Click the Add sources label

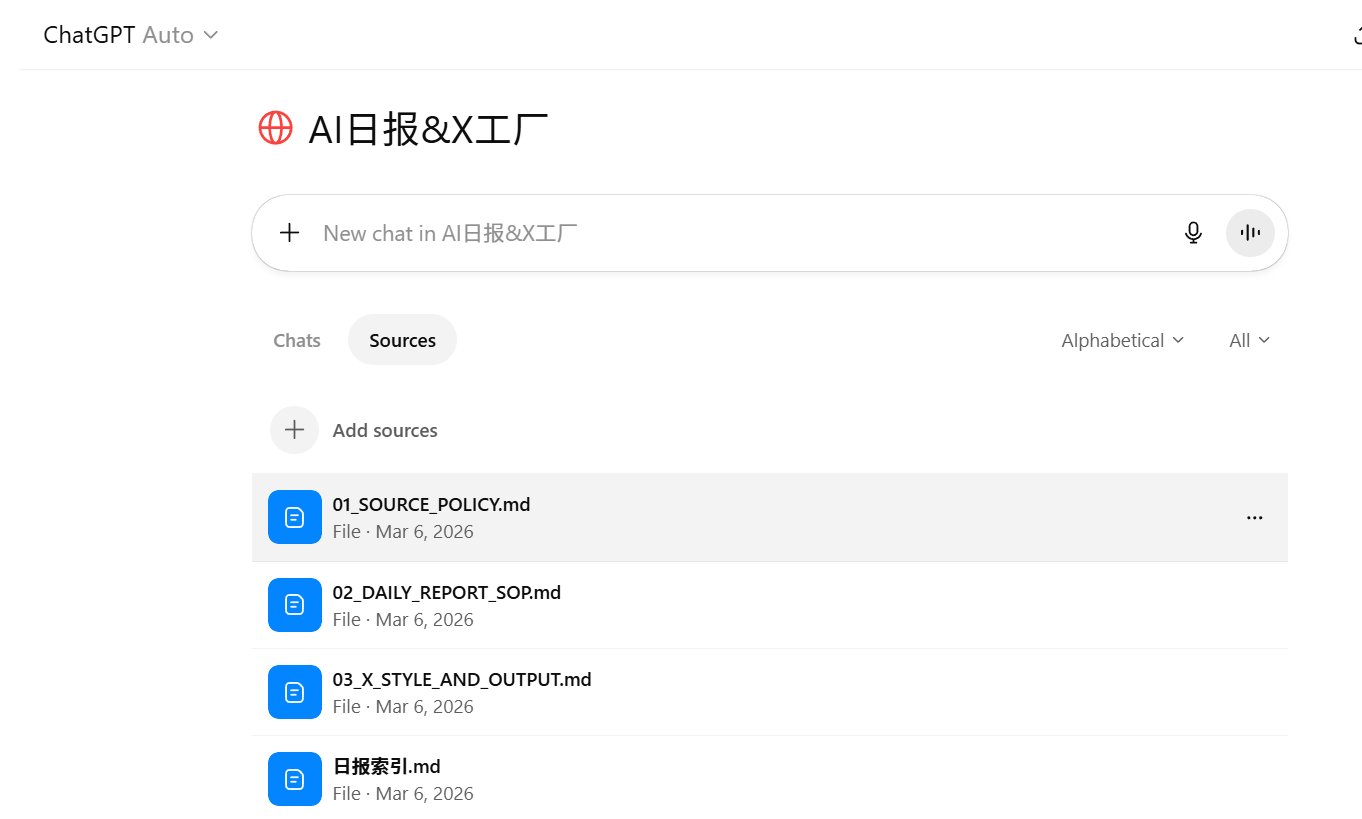tap(385, 430)
